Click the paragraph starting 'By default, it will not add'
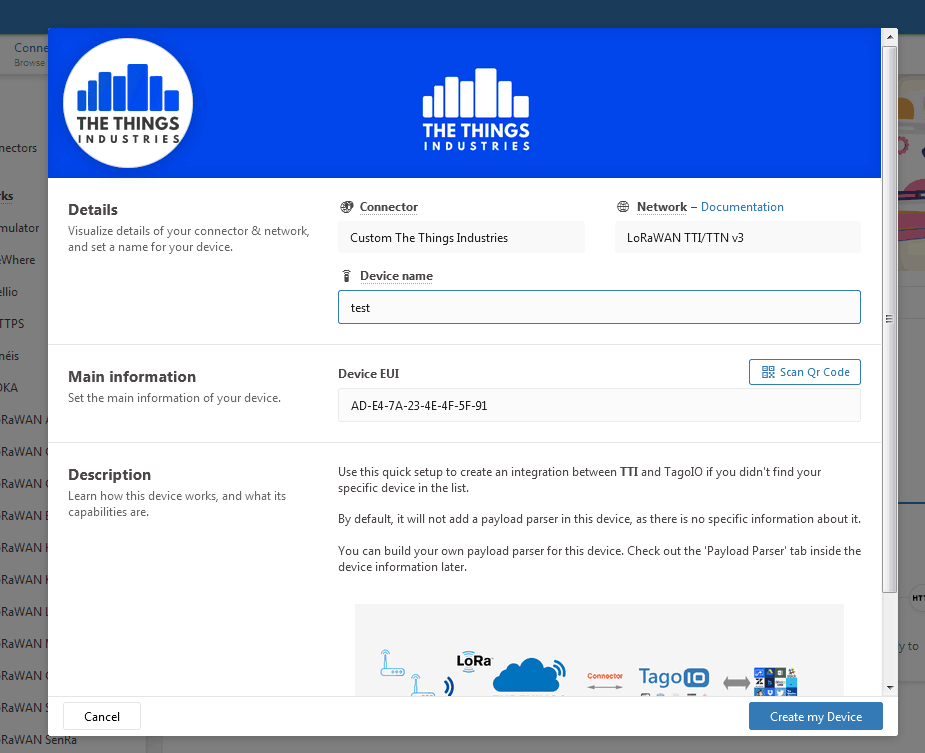Viewport: 925px width, 753px height. [599, 519]
